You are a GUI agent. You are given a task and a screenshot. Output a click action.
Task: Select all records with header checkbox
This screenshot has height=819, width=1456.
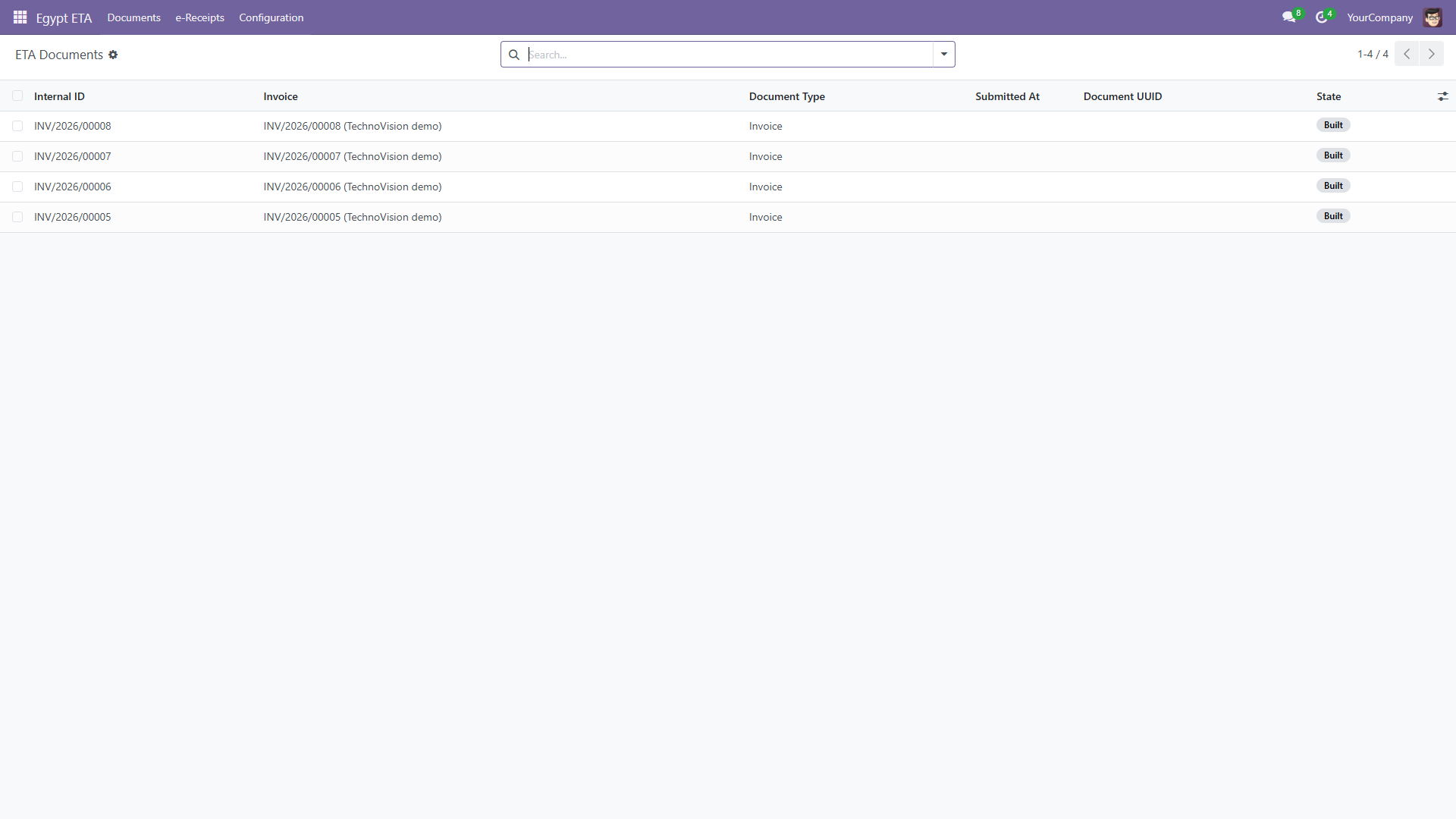pos(17,96)
